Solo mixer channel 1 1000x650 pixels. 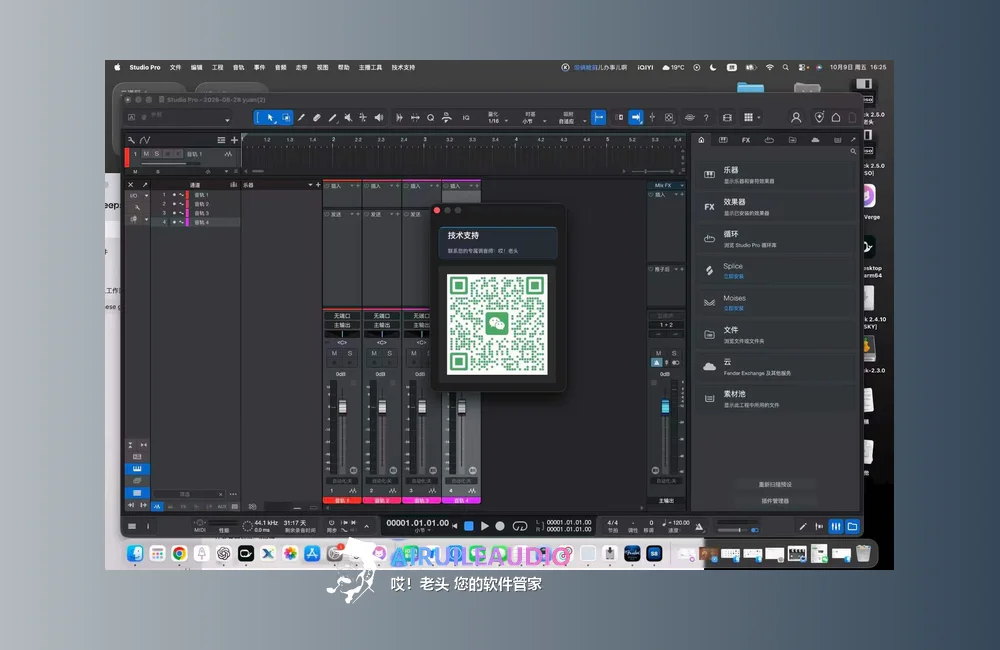point(349,353)
